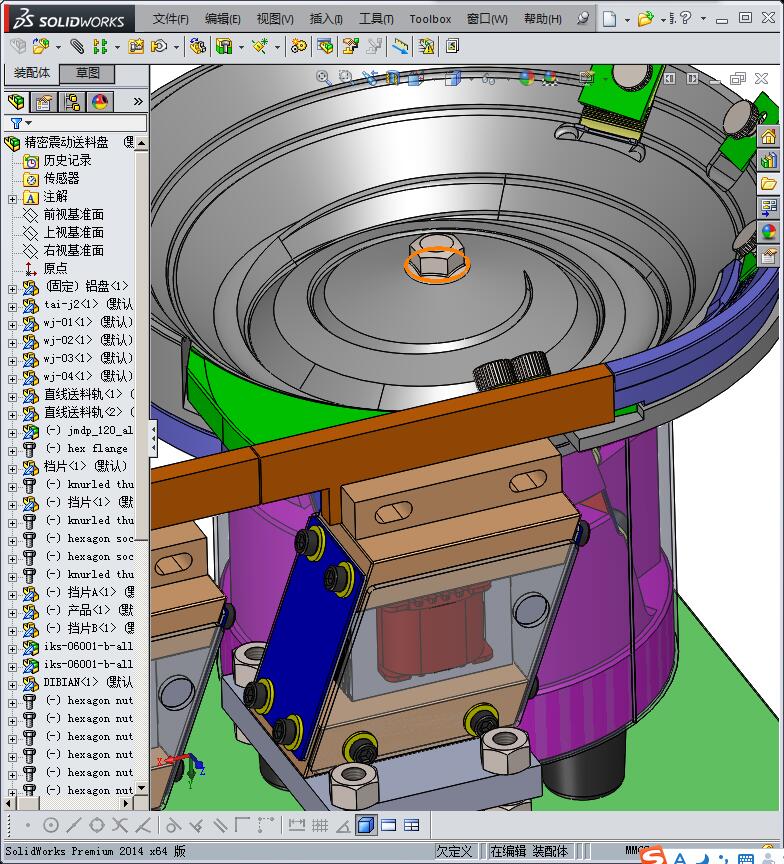Viewport: 784px width, 864px height.
Task: Switch to ConfigurationManager tab icon
Action: coord(72,102)
